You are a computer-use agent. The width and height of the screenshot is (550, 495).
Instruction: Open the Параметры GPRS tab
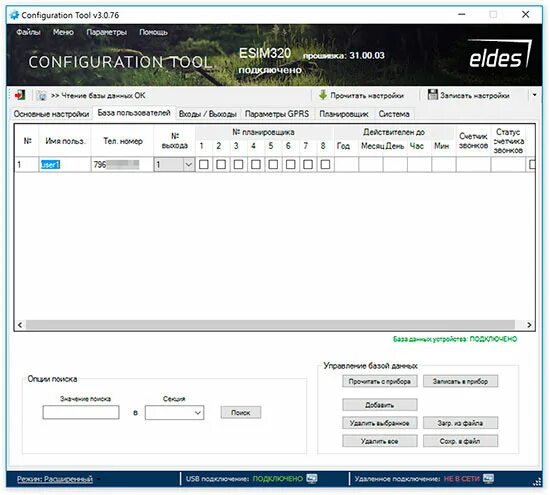click(x=277, y=114)
